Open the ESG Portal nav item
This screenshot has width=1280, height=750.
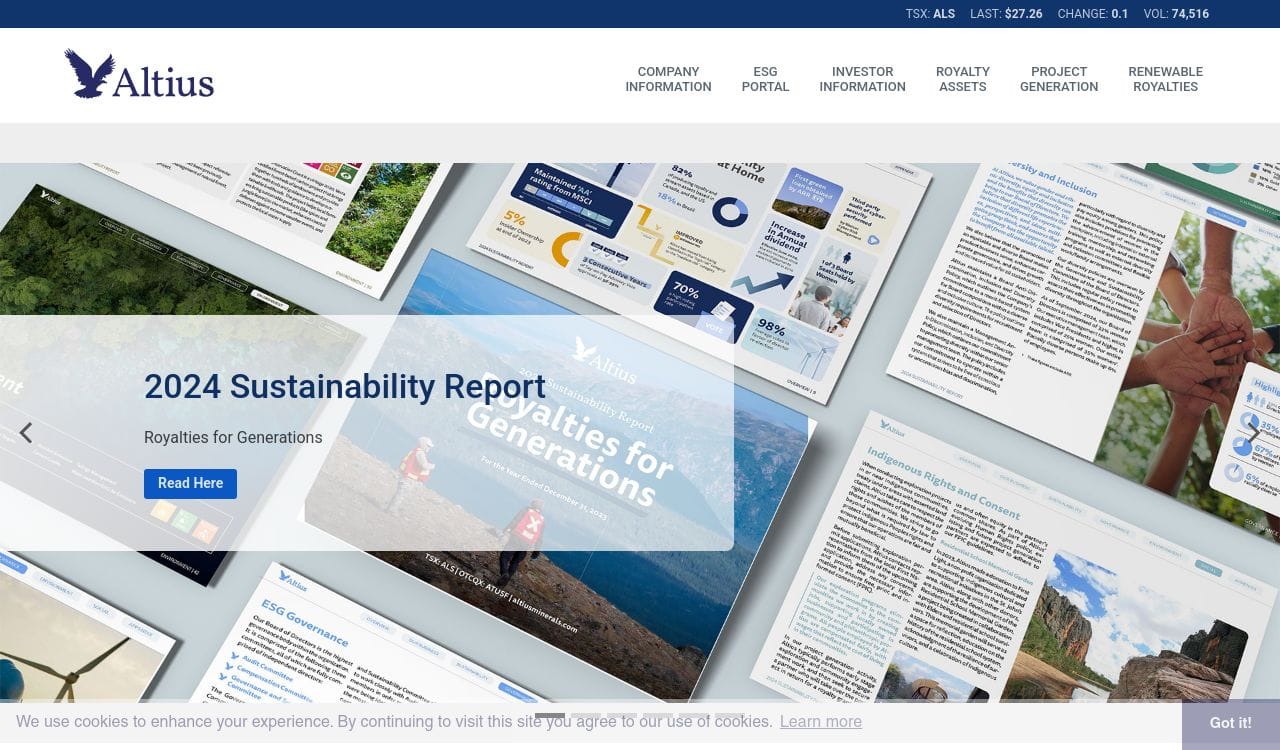[x=765, y=79]
